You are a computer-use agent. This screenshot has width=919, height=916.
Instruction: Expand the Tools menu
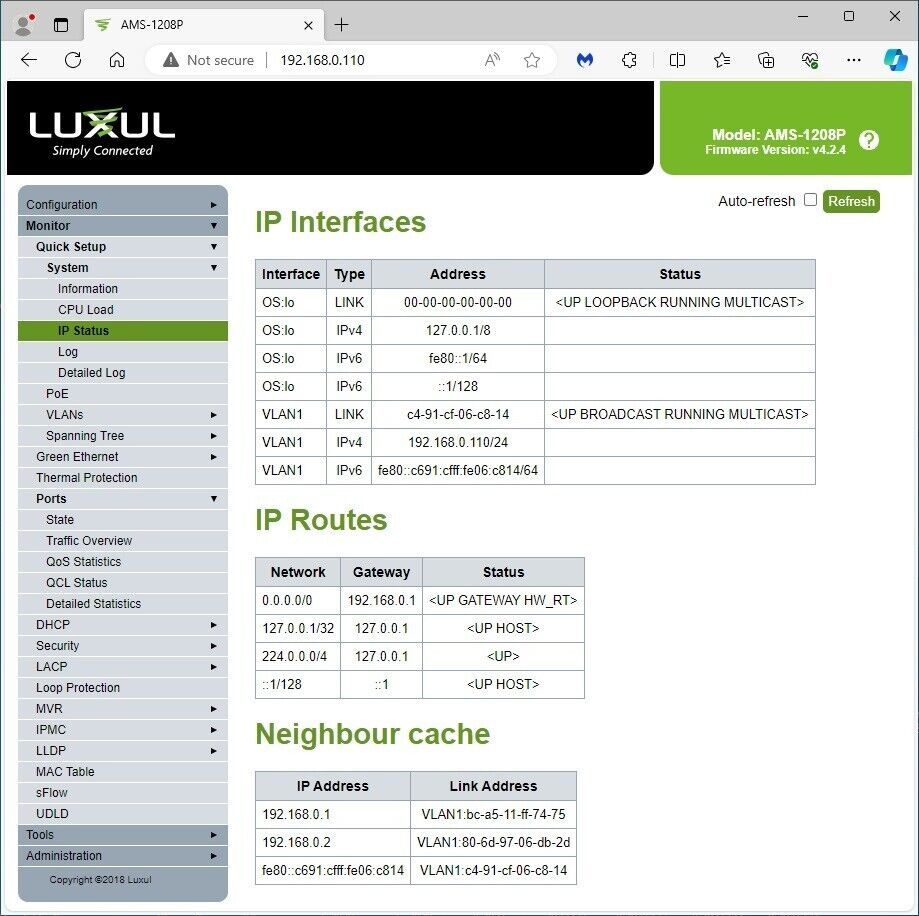tap(123, 835)
